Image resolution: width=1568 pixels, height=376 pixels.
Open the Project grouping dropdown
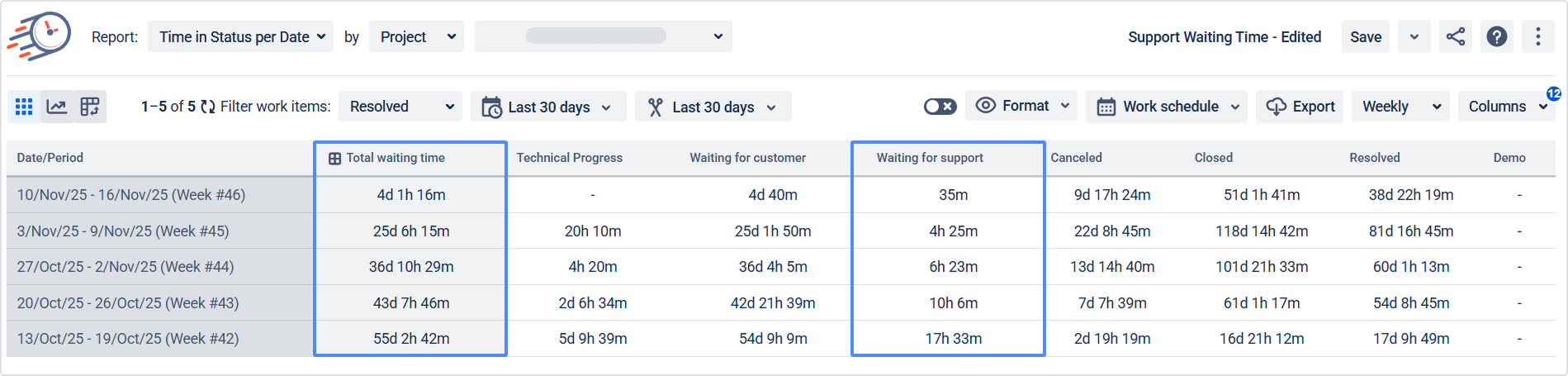pos(416,36)
